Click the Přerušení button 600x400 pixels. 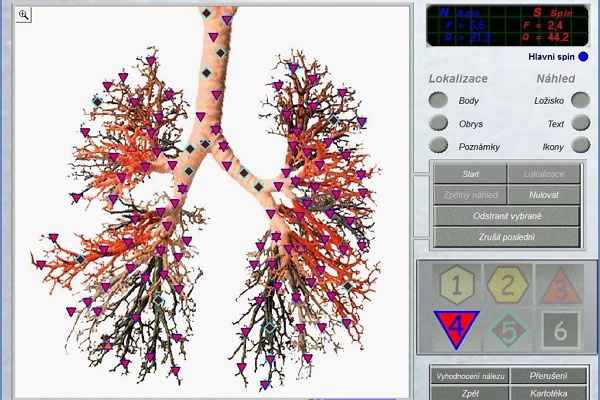548,376
